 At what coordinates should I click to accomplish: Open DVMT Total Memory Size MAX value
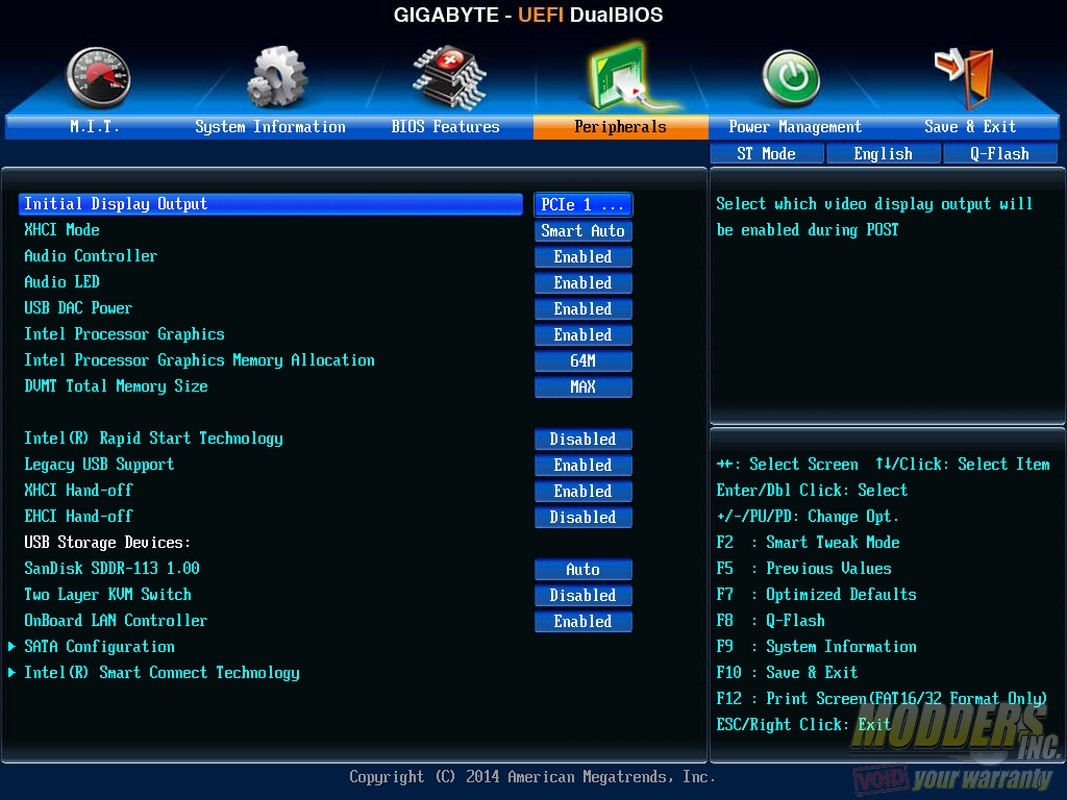583,386
